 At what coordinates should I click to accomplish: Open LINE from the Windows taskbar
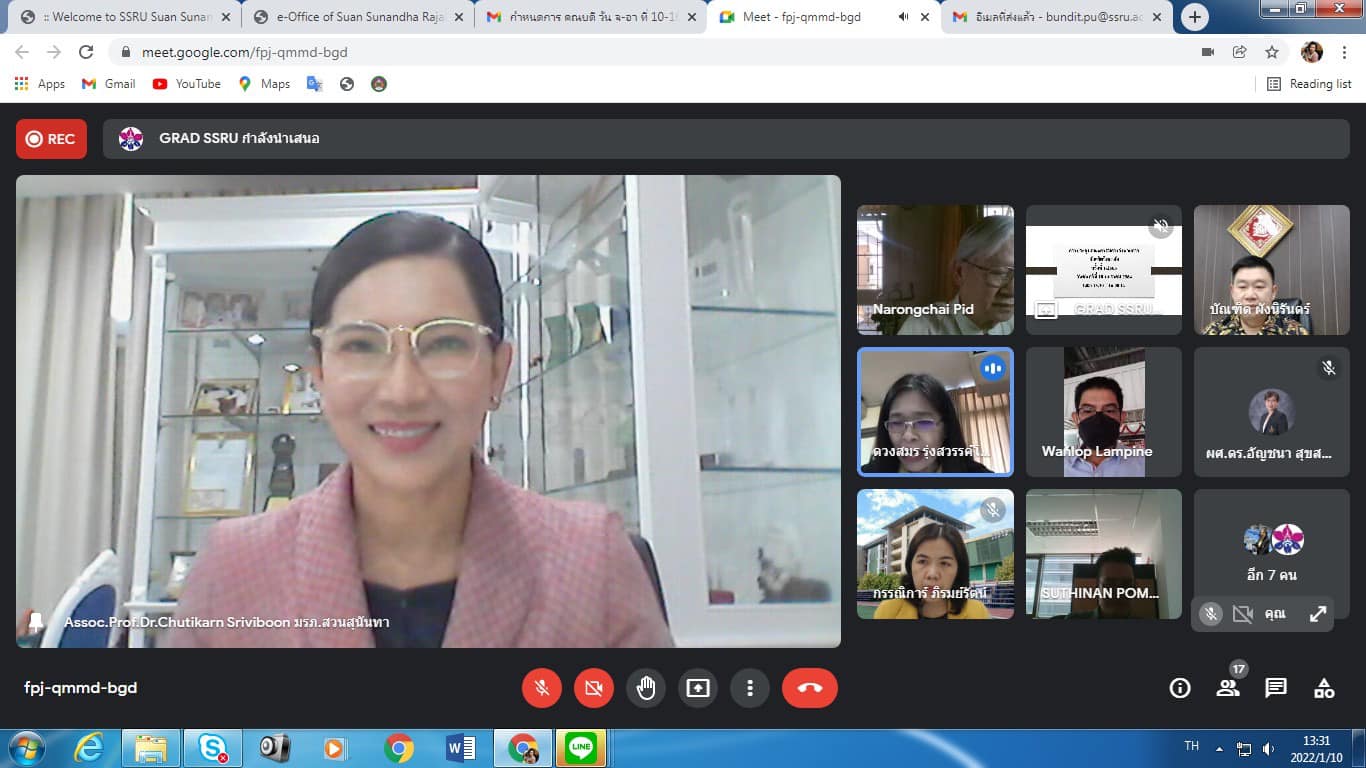580,748
